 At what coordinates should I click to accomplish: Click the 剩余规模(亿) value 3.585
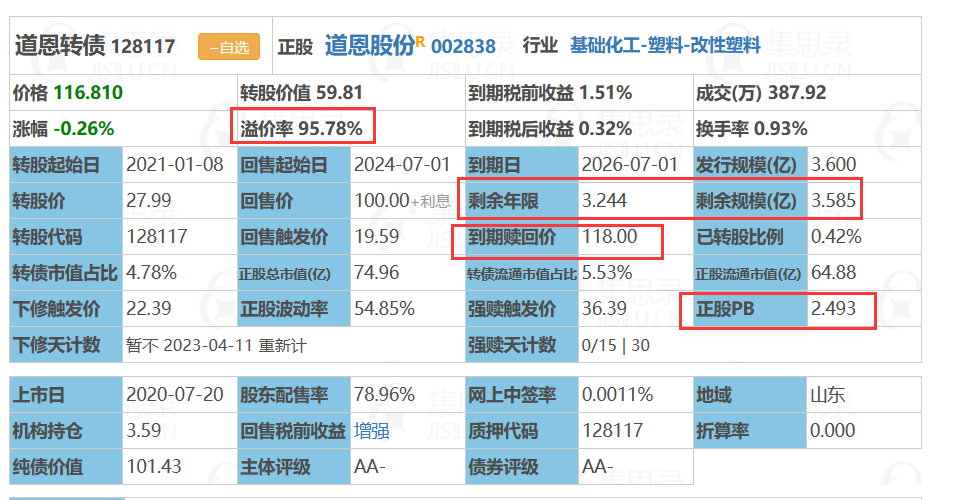click(833, 200)
